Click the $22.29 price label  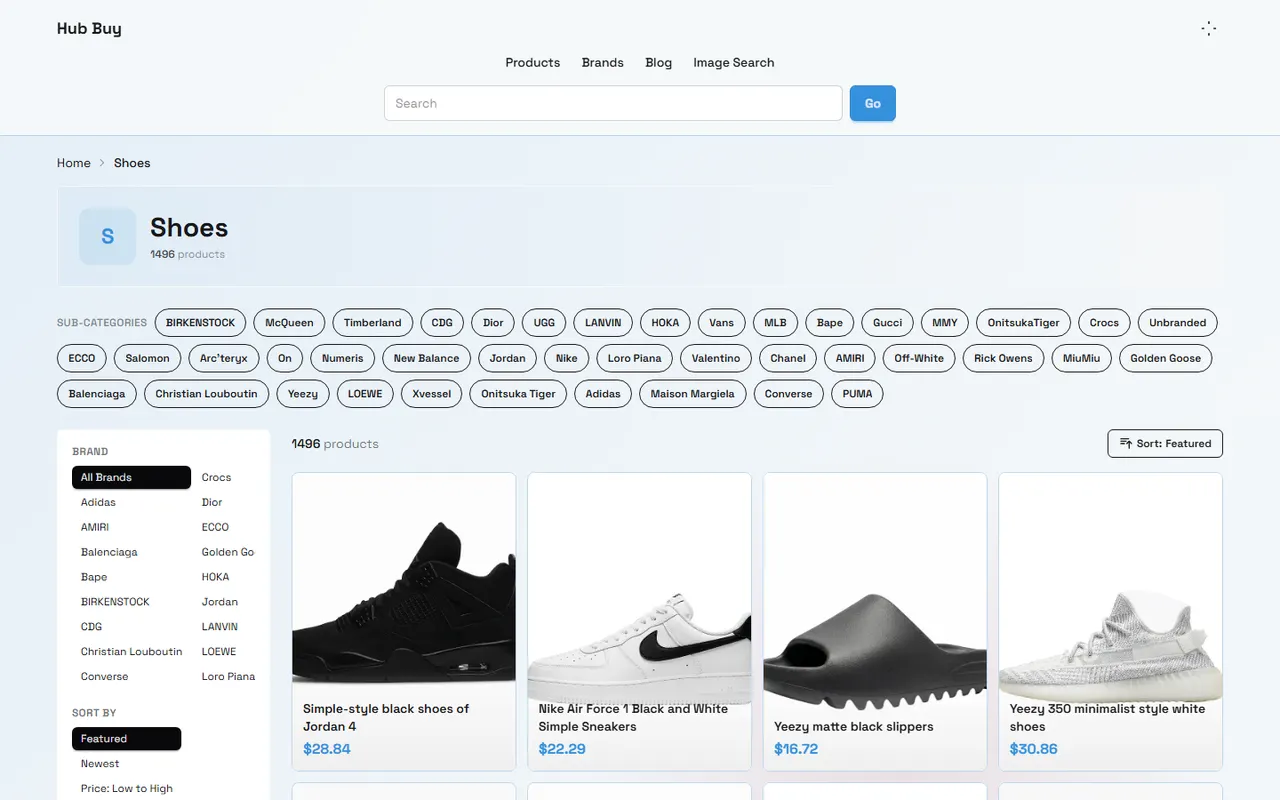point(562,749)
